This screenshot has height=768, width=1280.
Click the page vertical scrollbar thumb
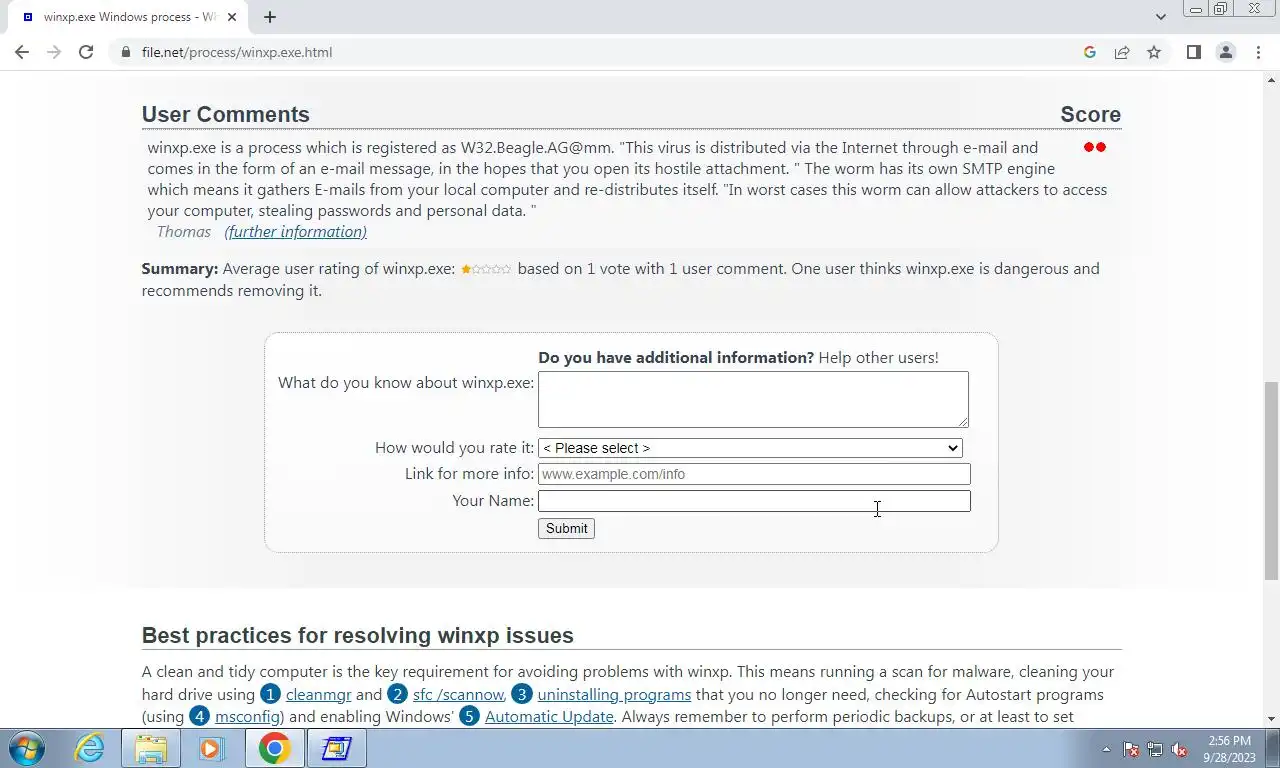click(1271, 480)
